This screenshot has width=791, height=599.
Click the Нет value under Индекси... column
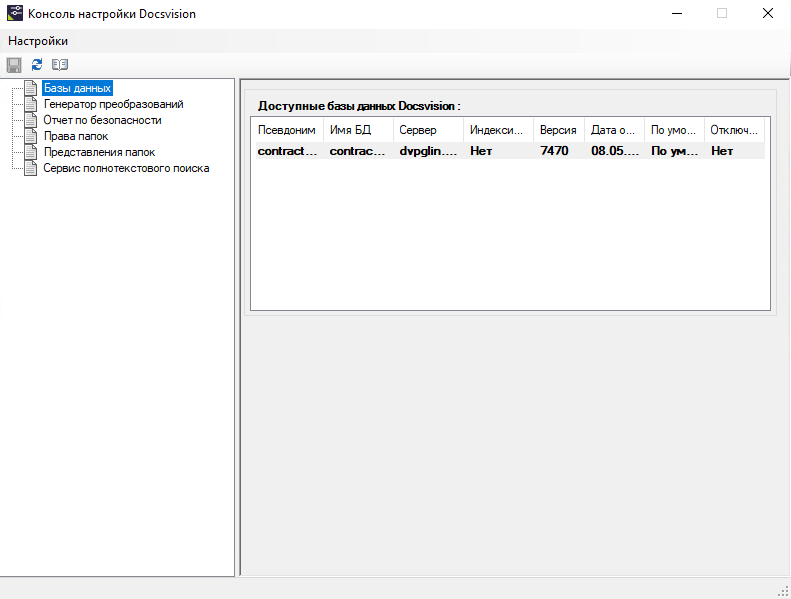coord(481,151)
